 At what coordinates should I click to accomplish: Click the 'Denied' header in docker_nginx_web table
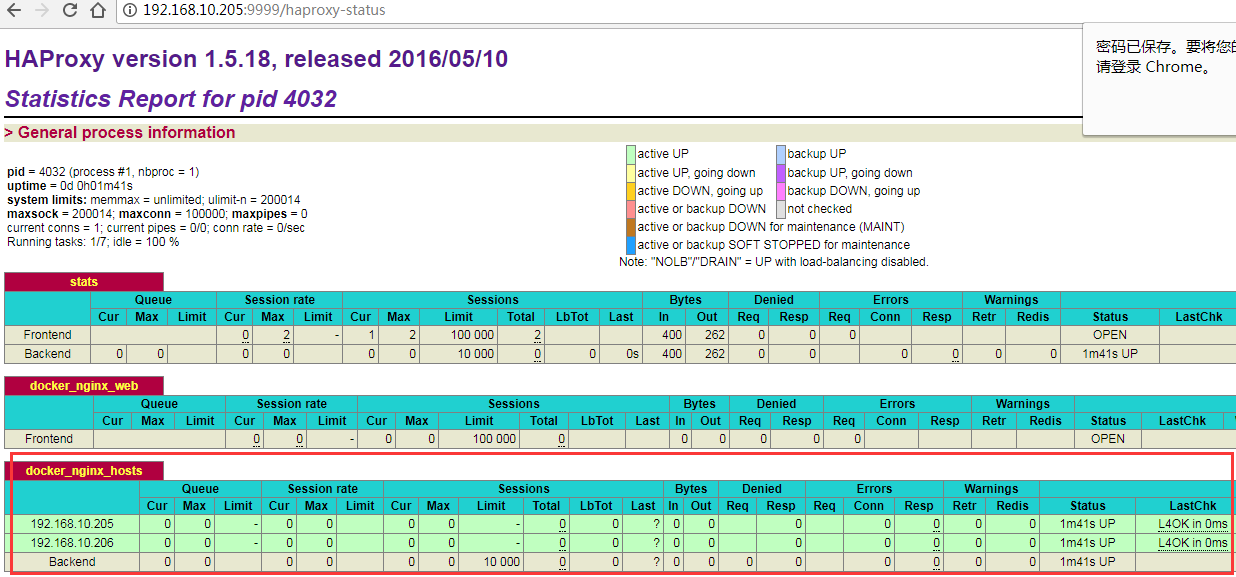pos(776,404)
